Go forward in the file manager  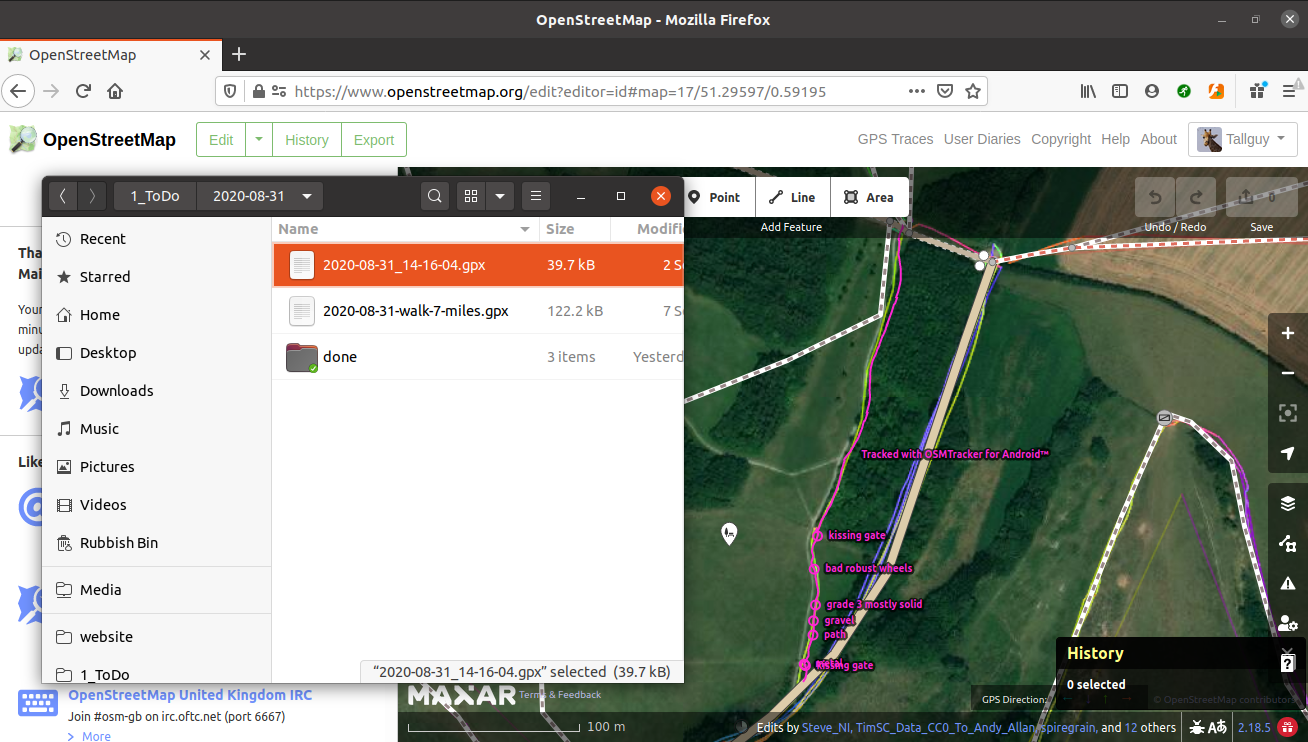point(92,196)
